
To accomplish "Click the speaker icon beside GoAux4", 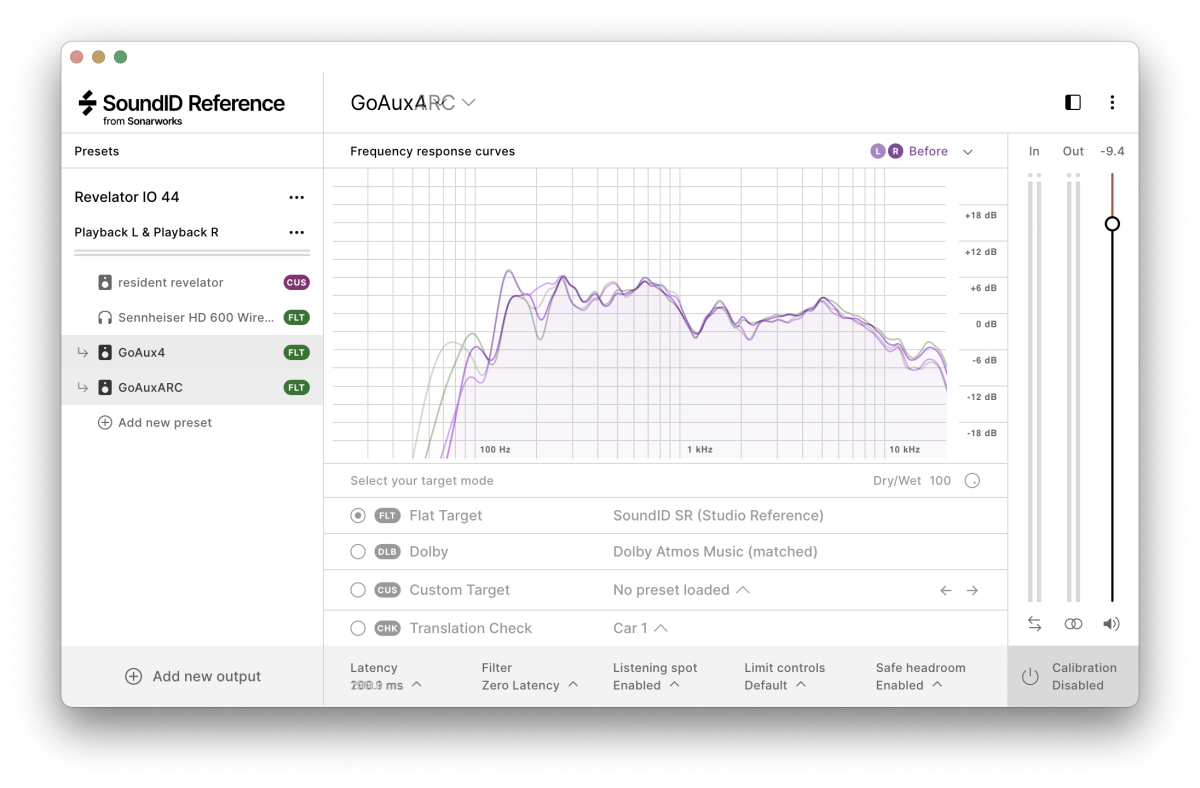I will (105, 352).
